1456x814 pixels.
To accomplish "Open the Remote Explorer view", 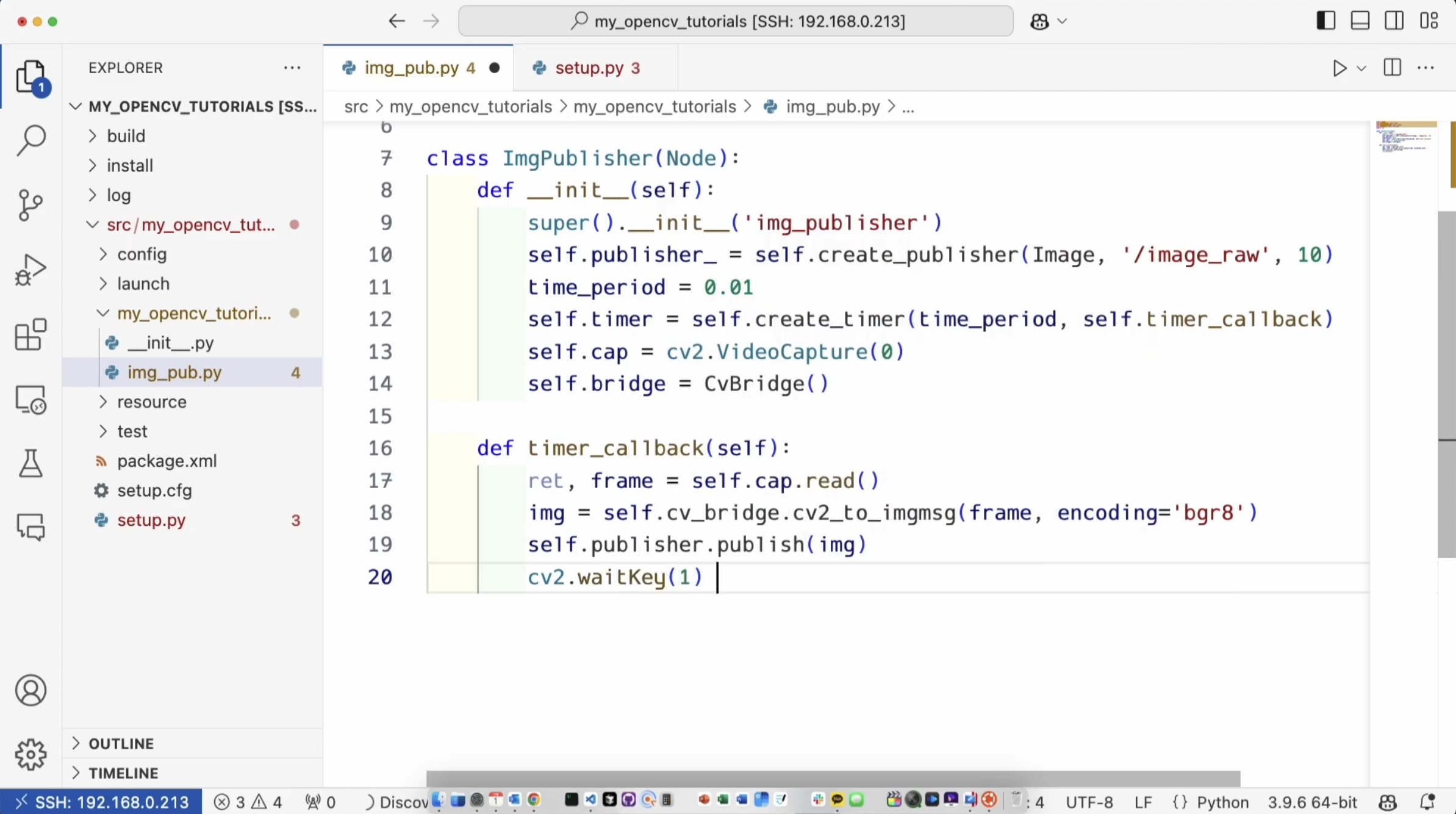I will click(x=30, y=400).
